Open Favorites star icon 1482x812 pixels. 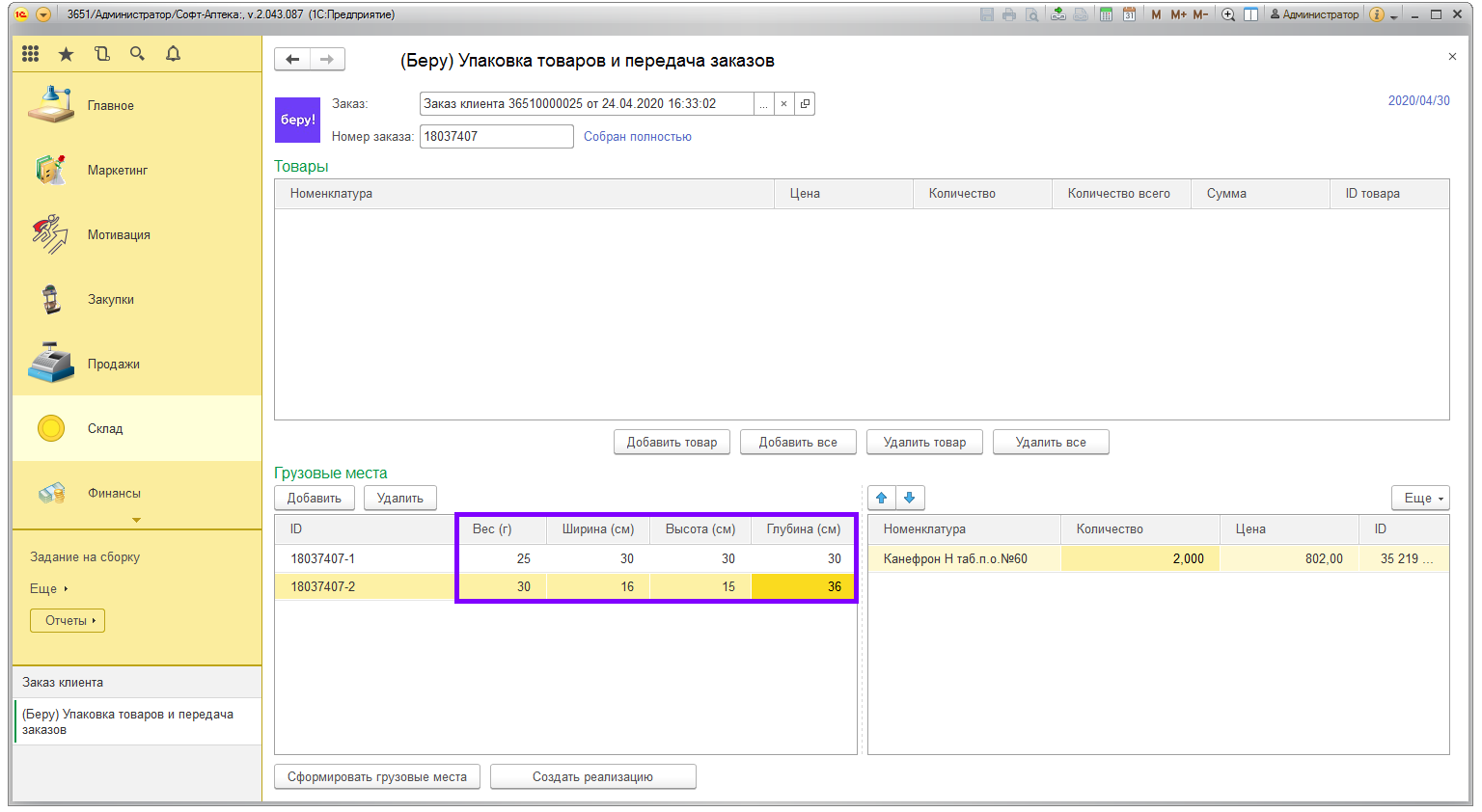pos(66,54)
